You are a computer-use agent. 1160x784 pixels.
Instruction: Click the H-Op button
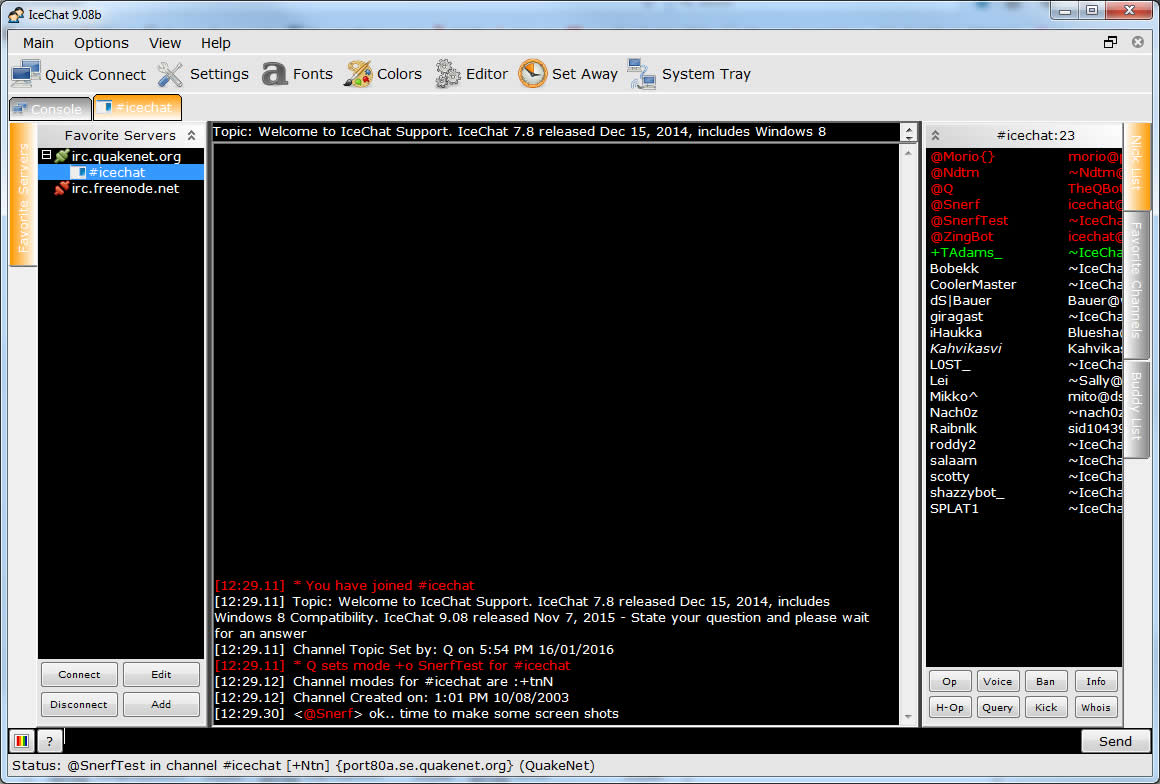click(x=950, y=708)
